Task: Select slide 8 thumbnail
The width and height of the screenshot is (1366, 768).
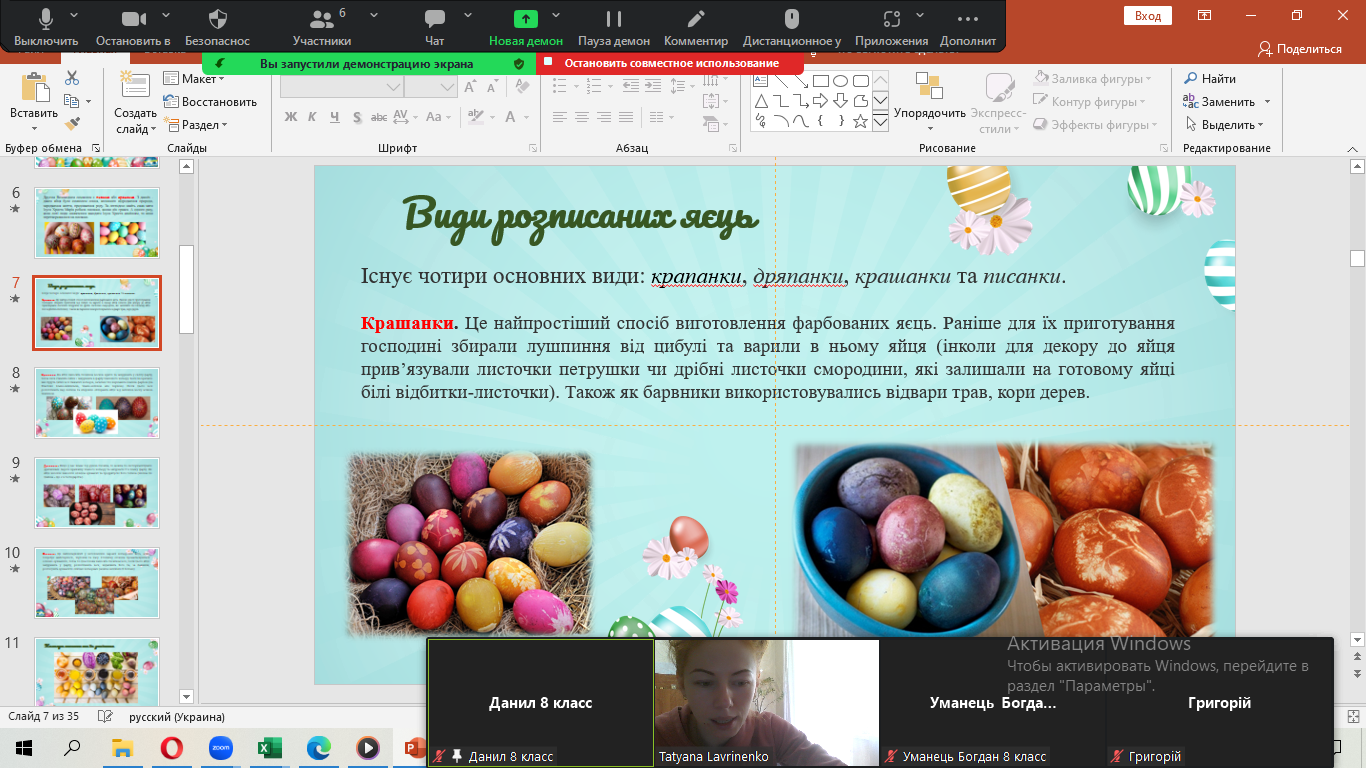Action: (97, 402)
